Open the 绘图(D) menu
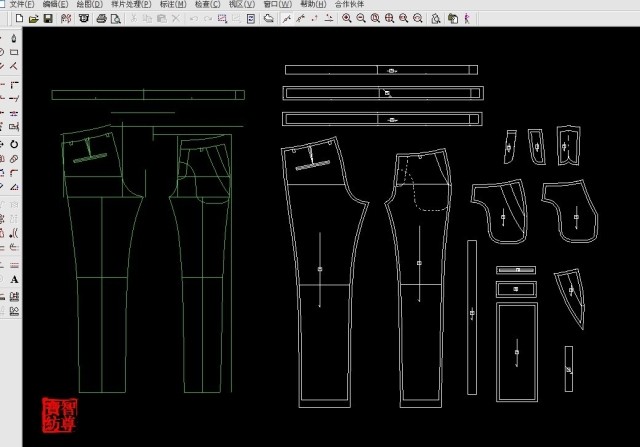 click(90, 5)
